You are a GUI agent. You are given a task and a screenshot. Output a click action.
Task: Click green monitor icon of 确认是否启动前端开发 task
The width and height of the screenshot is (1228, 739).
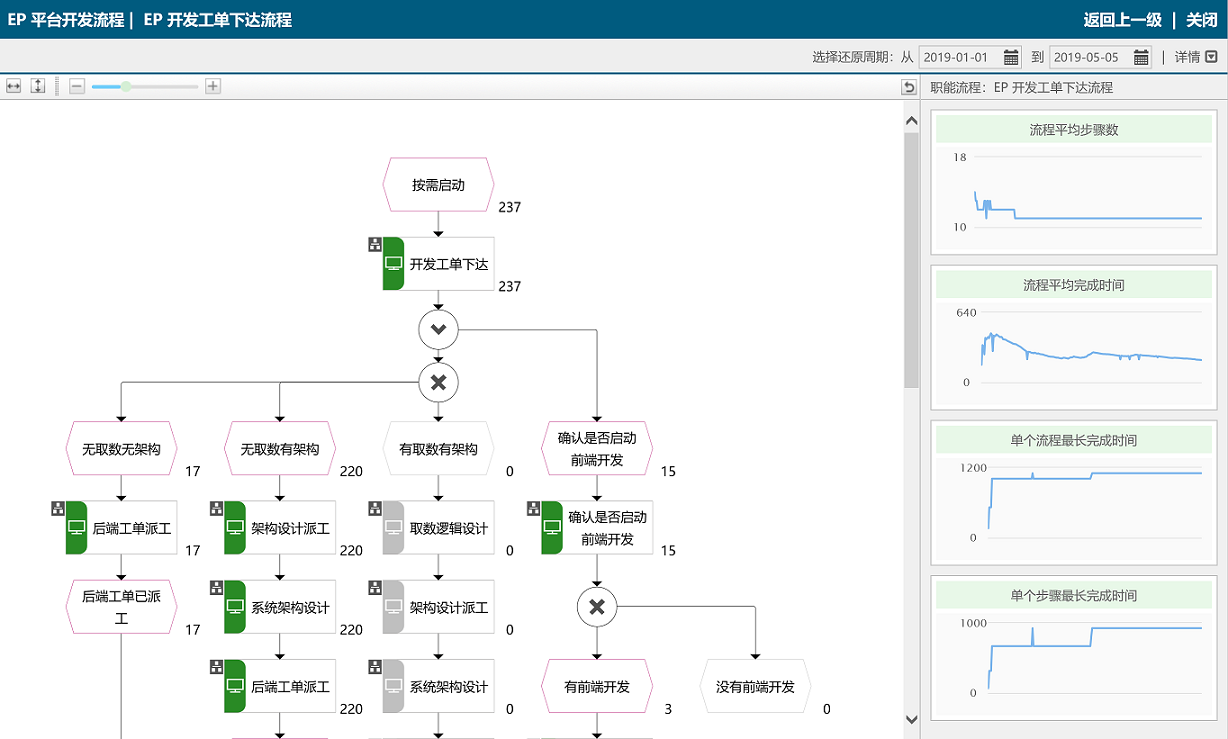[552, 528]
